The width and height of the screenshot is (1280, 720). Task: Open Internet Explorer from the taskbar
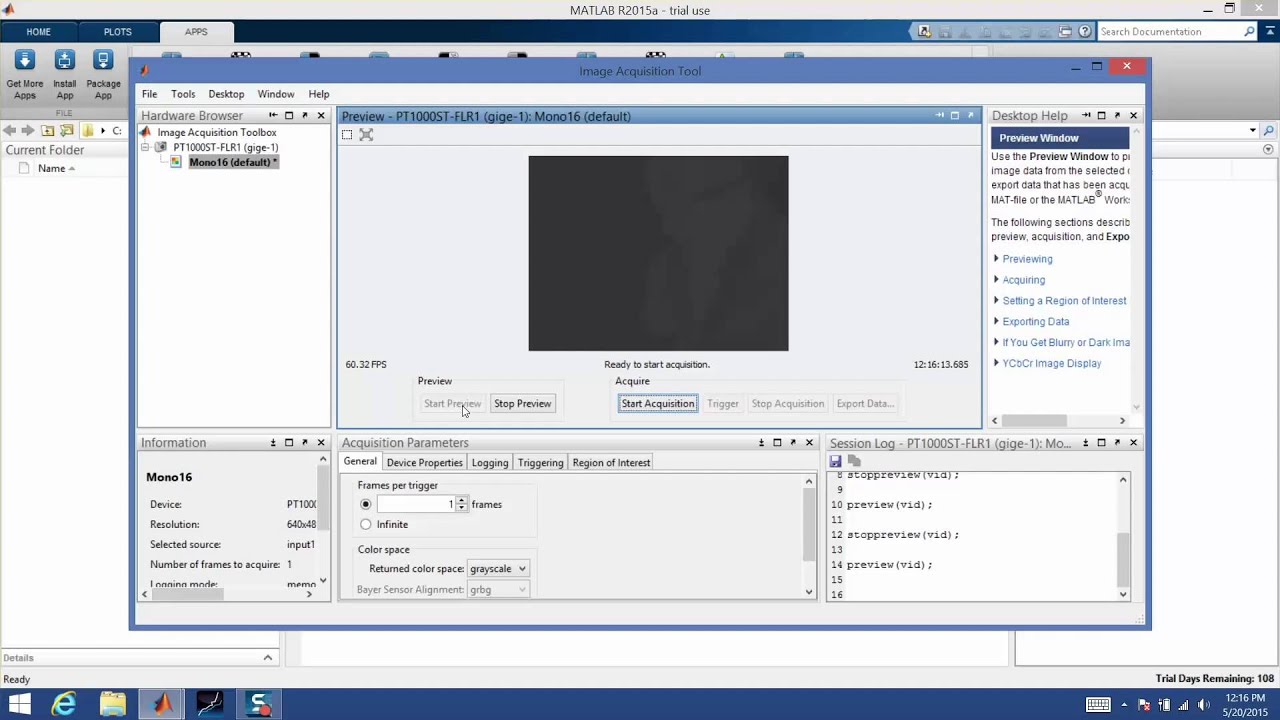pos(64,704)
